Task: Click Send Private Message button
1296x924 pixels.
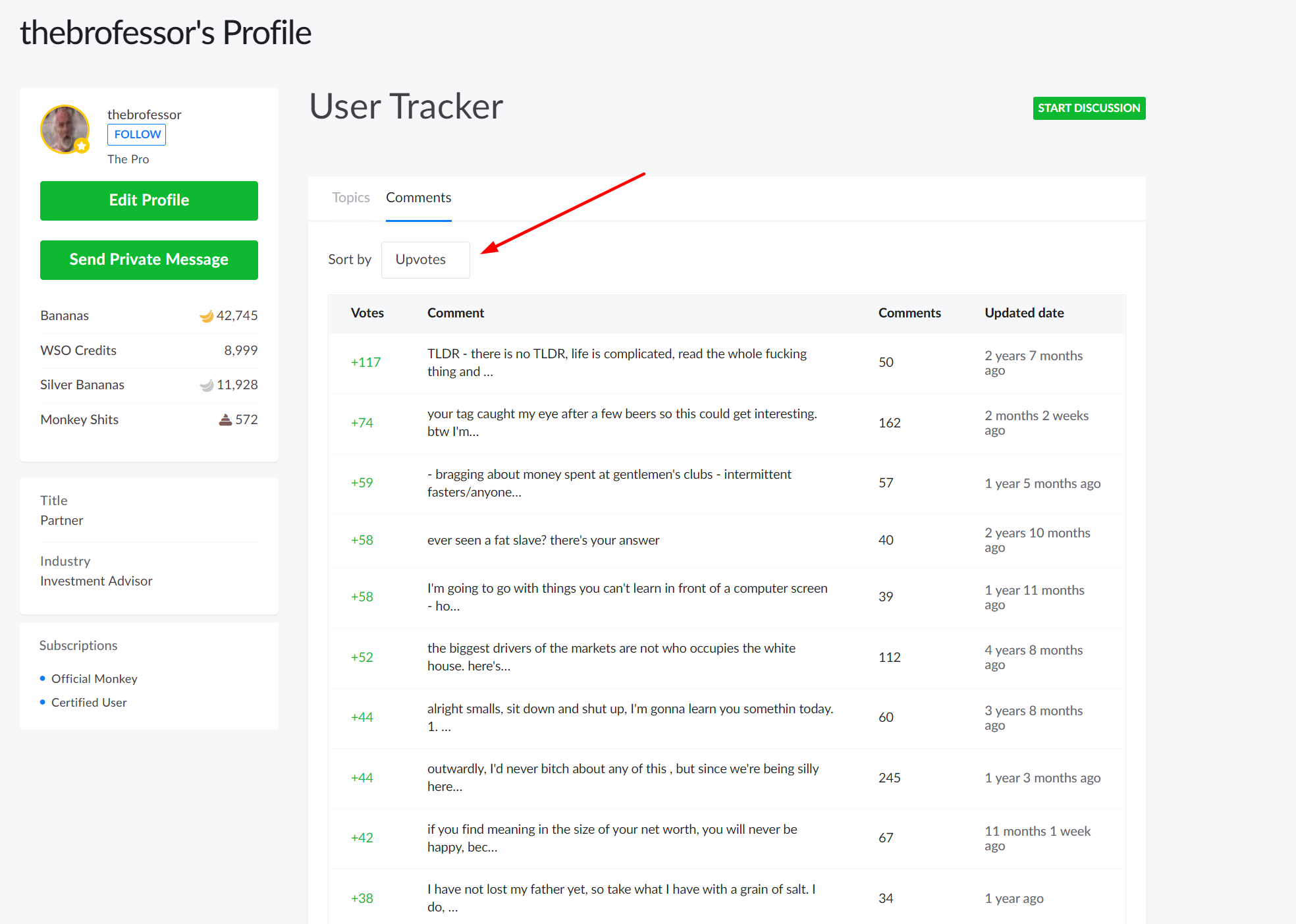Action: pos(149,259)
